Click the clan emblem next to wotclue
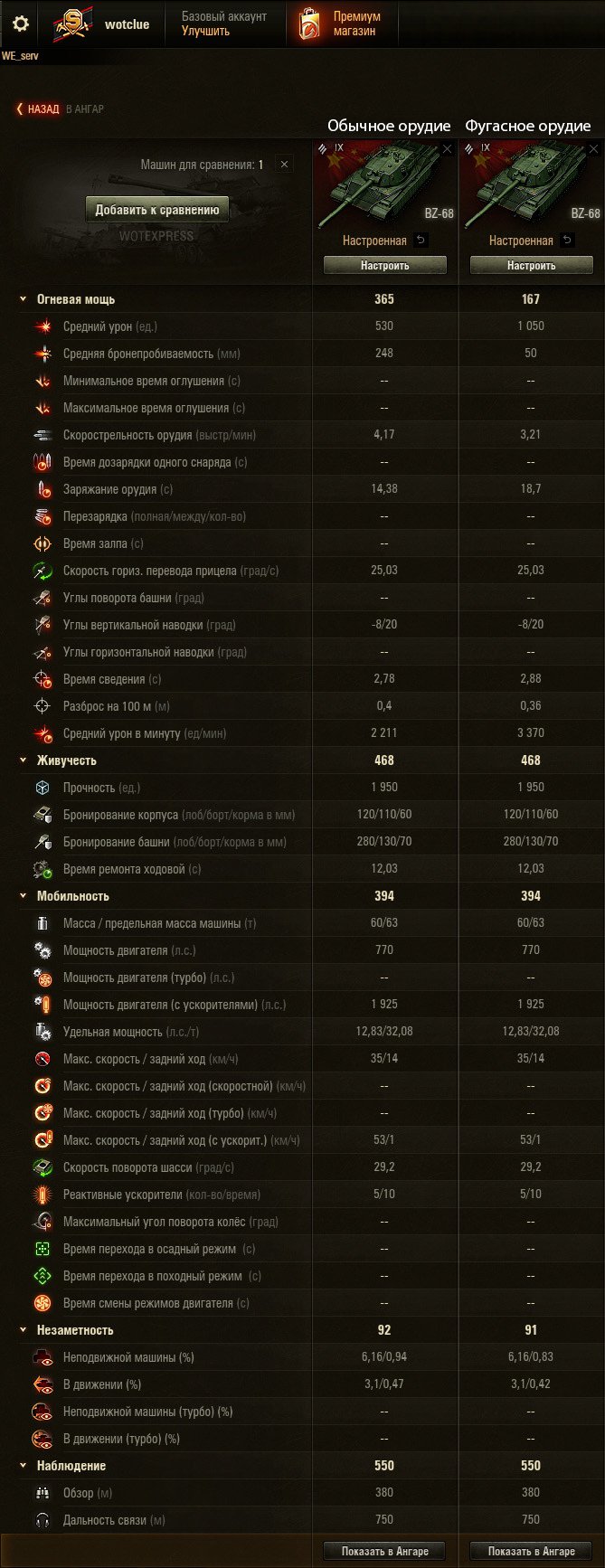 point(71,24)
